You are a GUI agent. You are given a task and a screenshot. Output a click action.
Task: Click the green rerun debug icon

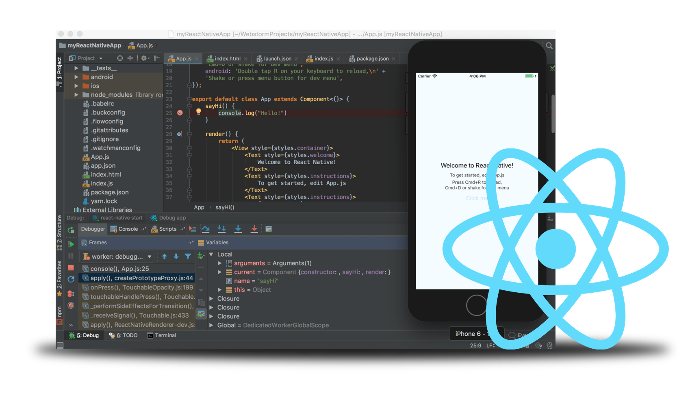click(71, 229)
